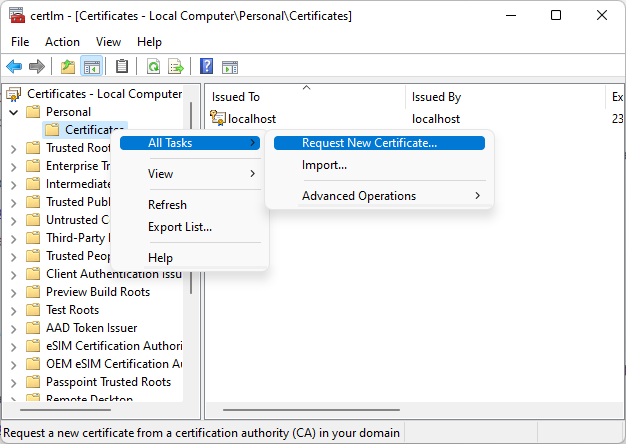Choose Request New Certificate from submenu
Image resolution: width=626 pixels, height=444 pixels.
369,143
